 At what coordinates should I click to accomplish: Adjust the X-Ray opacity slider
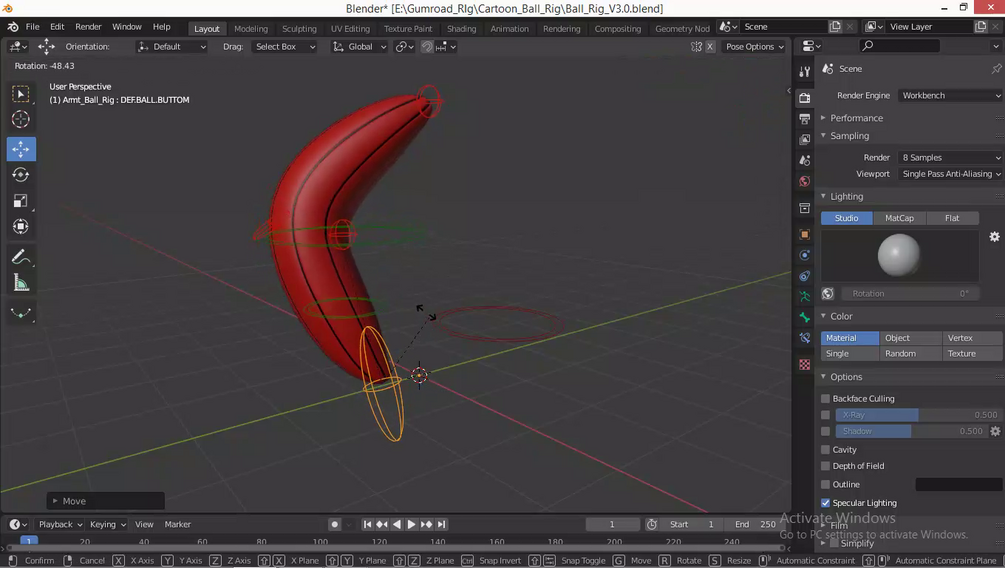918,415
